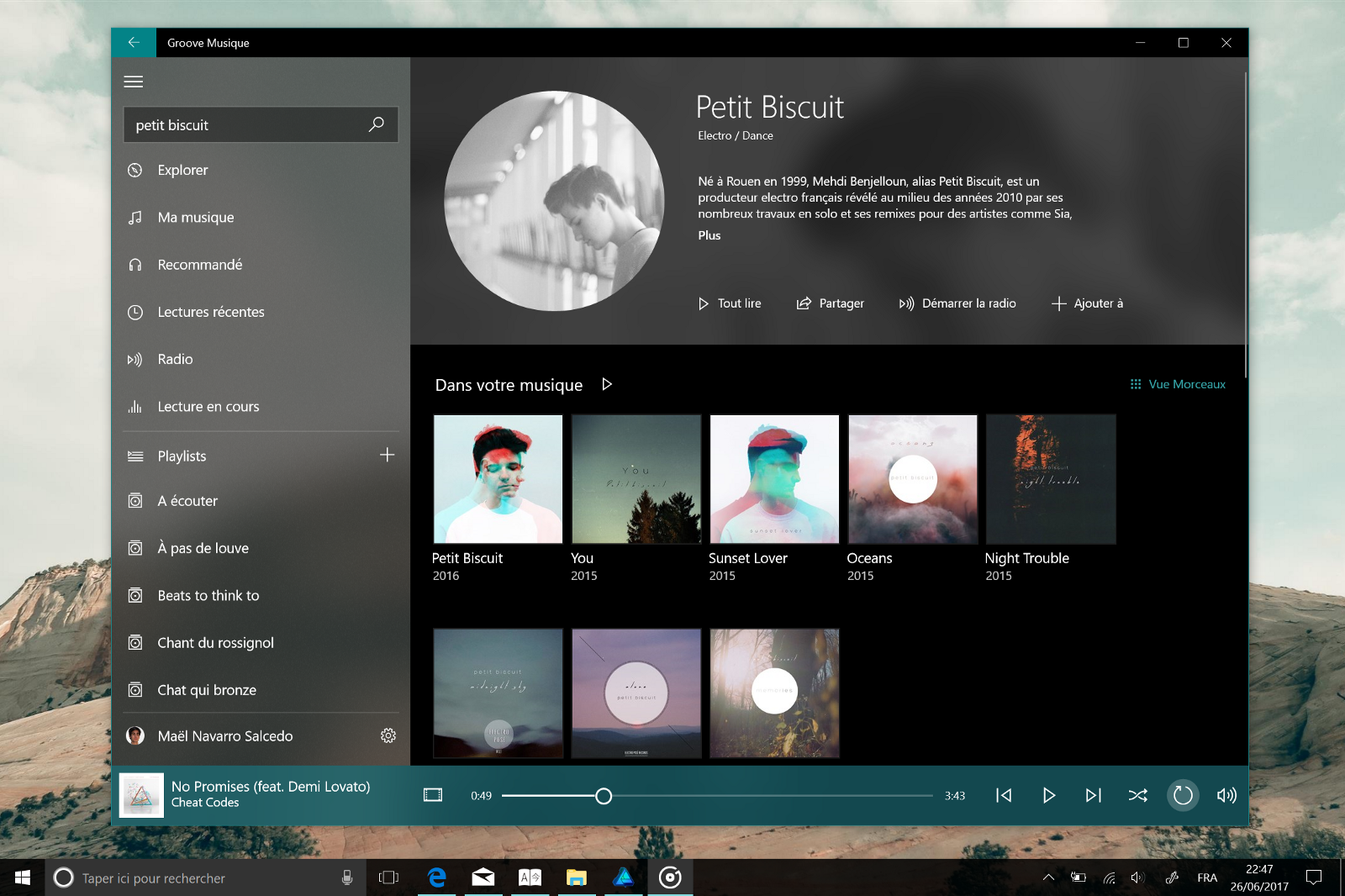Skip to next track
The image size is (1345, 896).
tap(1093, 795)
